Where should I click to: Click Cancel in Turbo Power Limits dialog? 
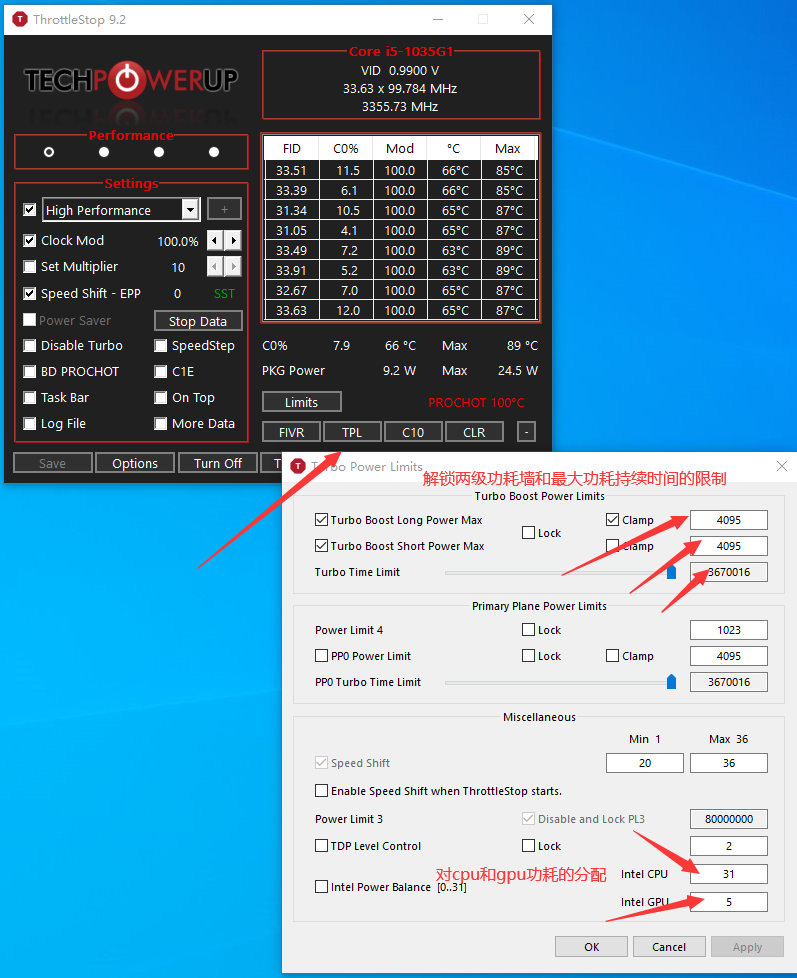[669, 947]
